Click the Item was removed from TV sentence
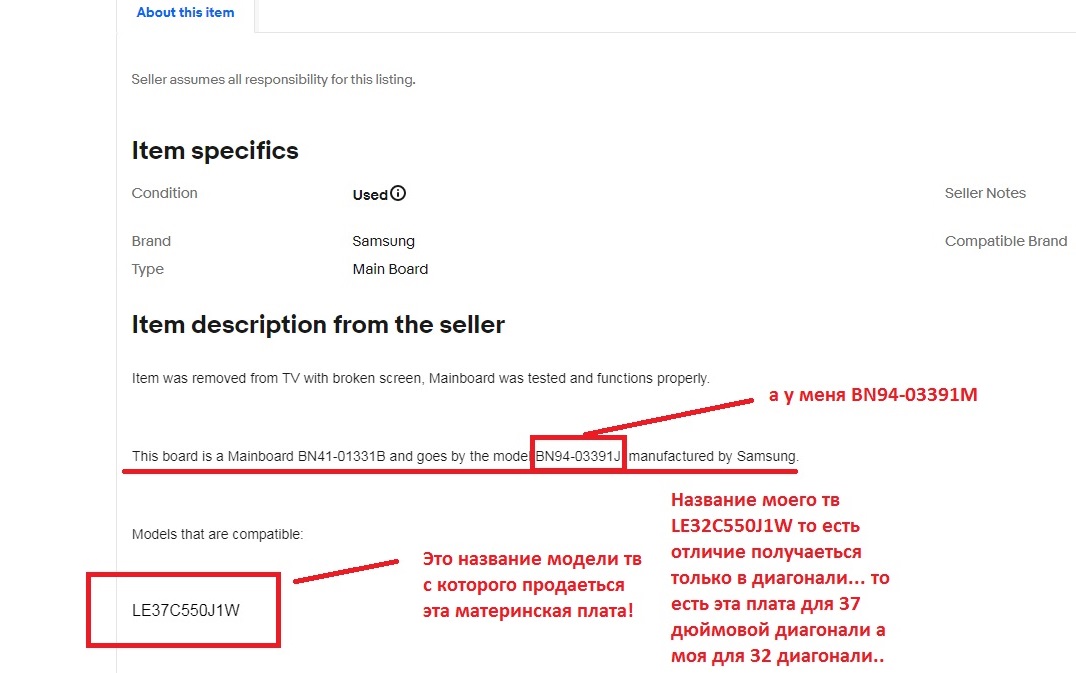The height and width of the screenshot is (673, 1076). point(420,378)
